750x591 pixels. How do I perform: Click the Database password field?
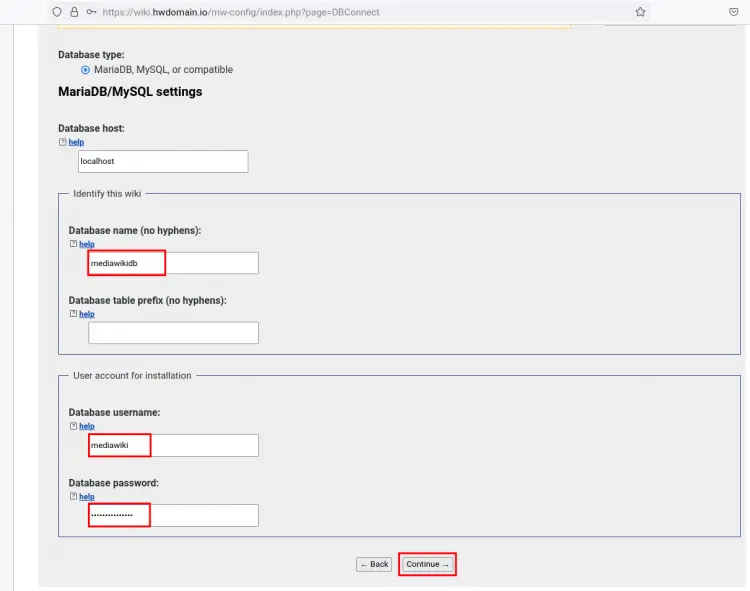[173, 515]
